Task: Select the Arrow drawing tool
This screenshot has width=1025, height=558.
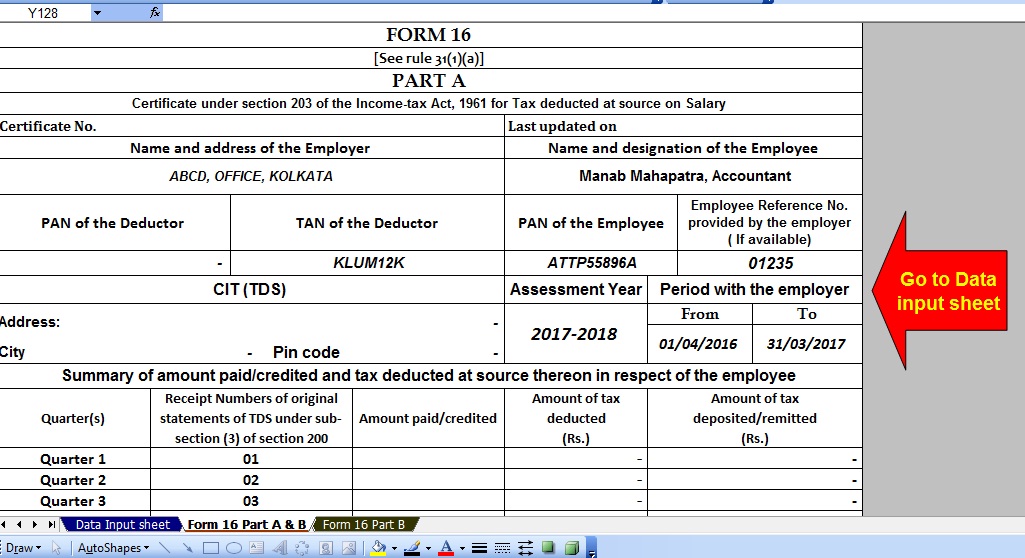Action: [188, 548]
